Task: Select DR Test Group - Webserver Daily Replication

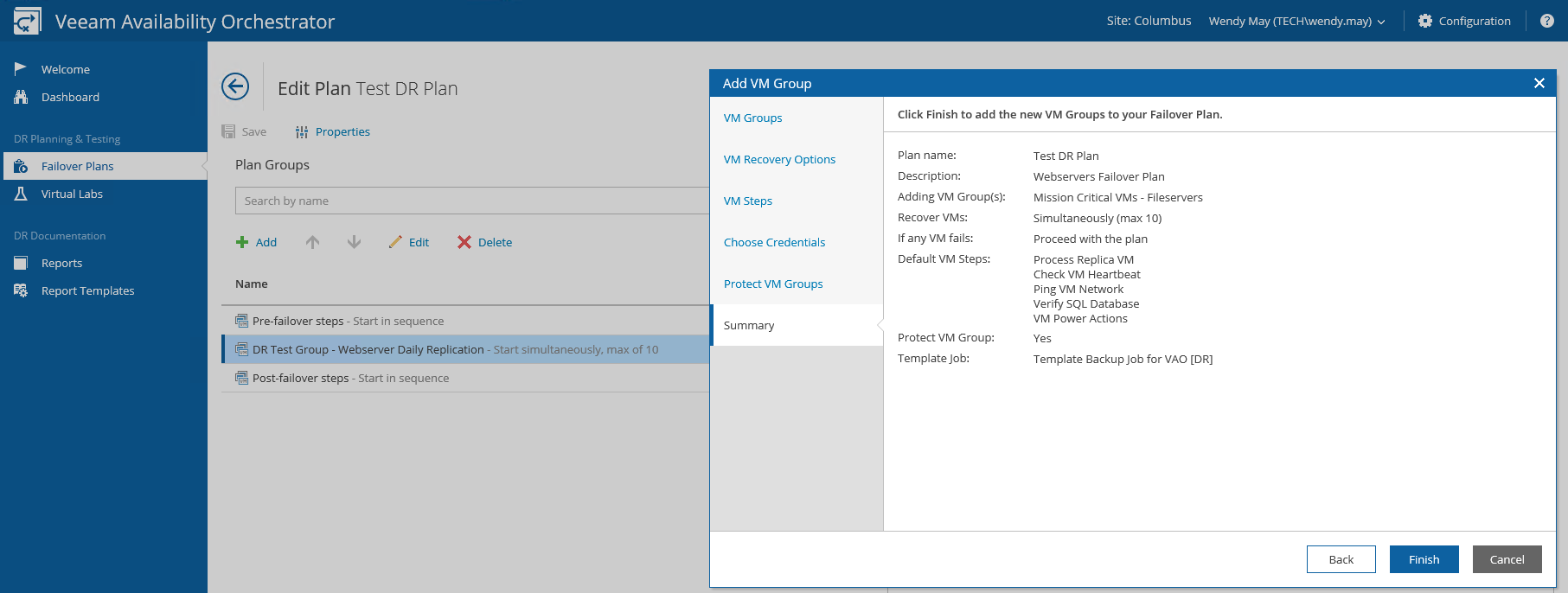Action: click(x=465, y=349)
